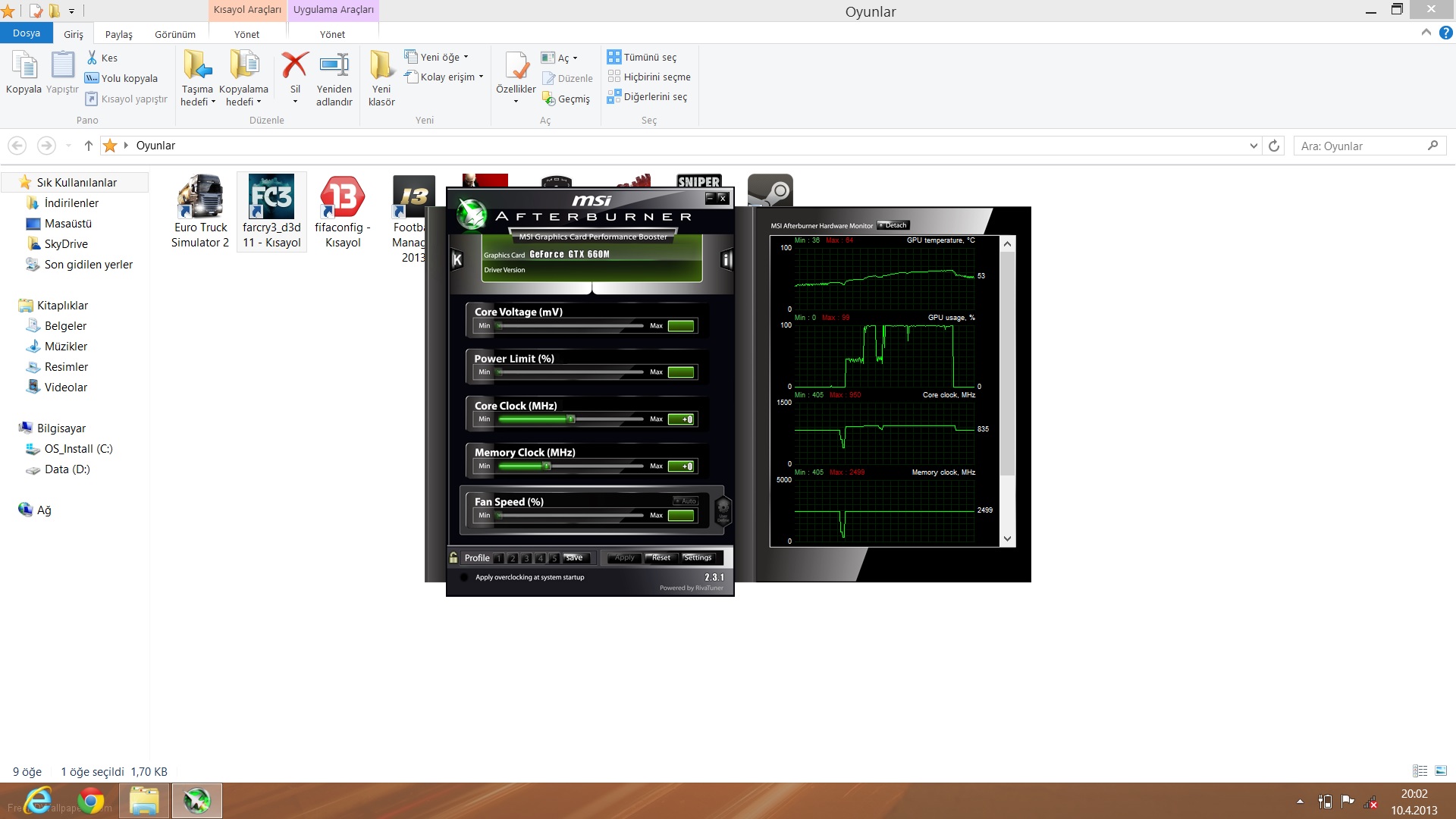Image resolution: width=1456 pixels, height=819 pixels.
Task: Click the Fan Speed slider track
Action: pos(570,516)
